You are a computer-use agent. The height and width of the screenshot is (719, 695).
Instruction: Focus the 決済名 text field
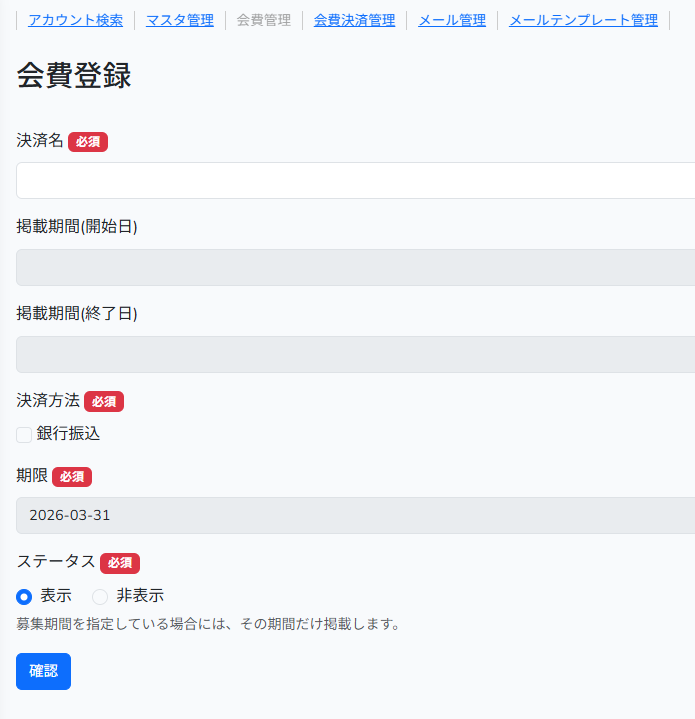click(x=355, y=180)
